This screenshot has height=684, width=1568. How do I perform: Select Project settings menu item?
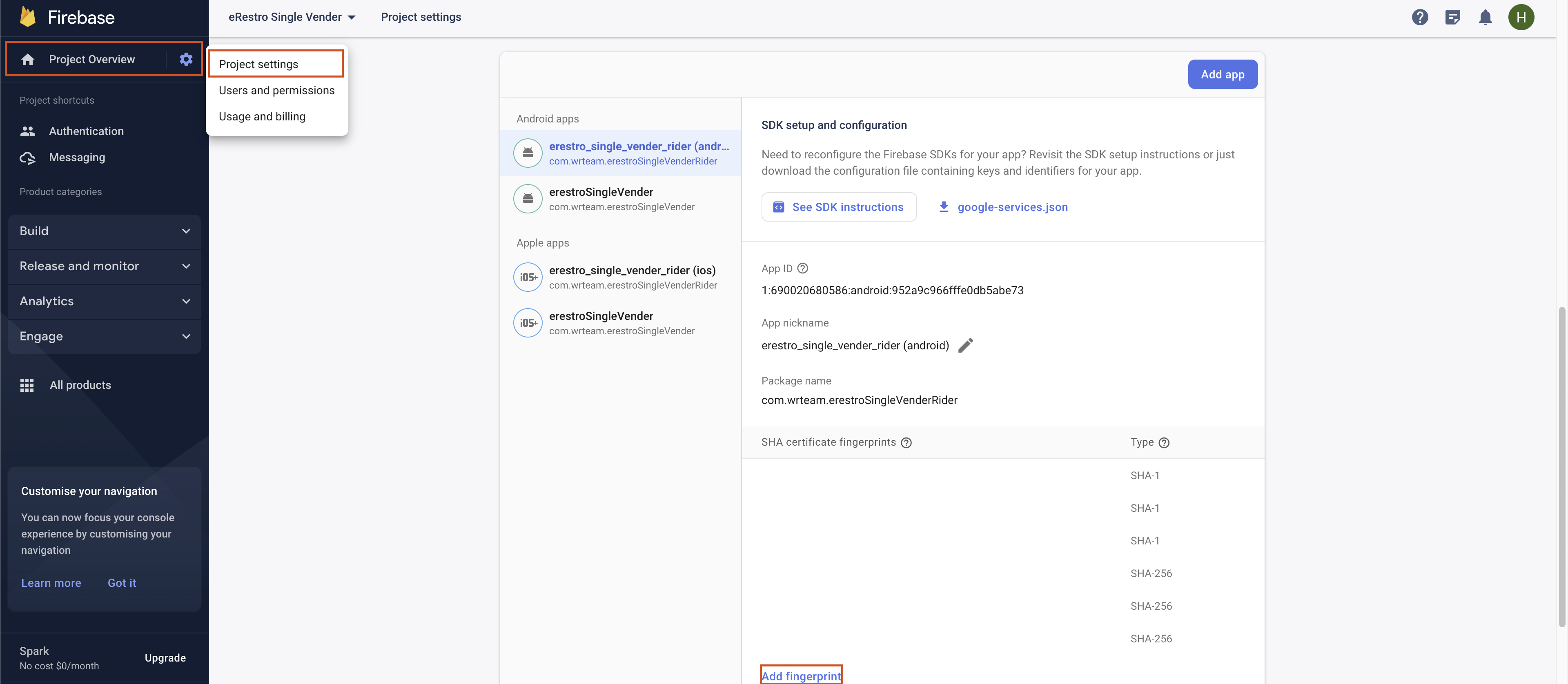(x=276, y=64)
